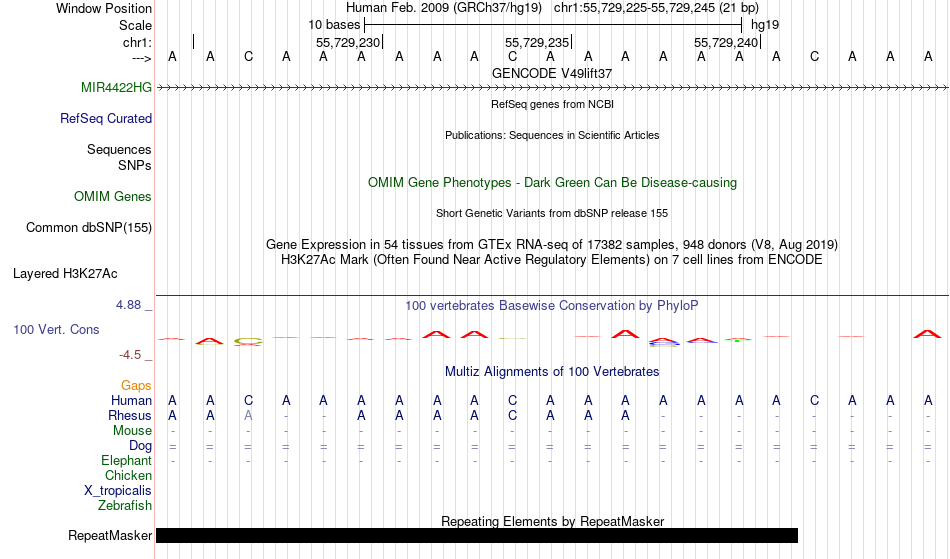The width and height of the screenshot is (950, 559).
Task: Click the MIR4422HG gene label
Action: pos(116,87)
